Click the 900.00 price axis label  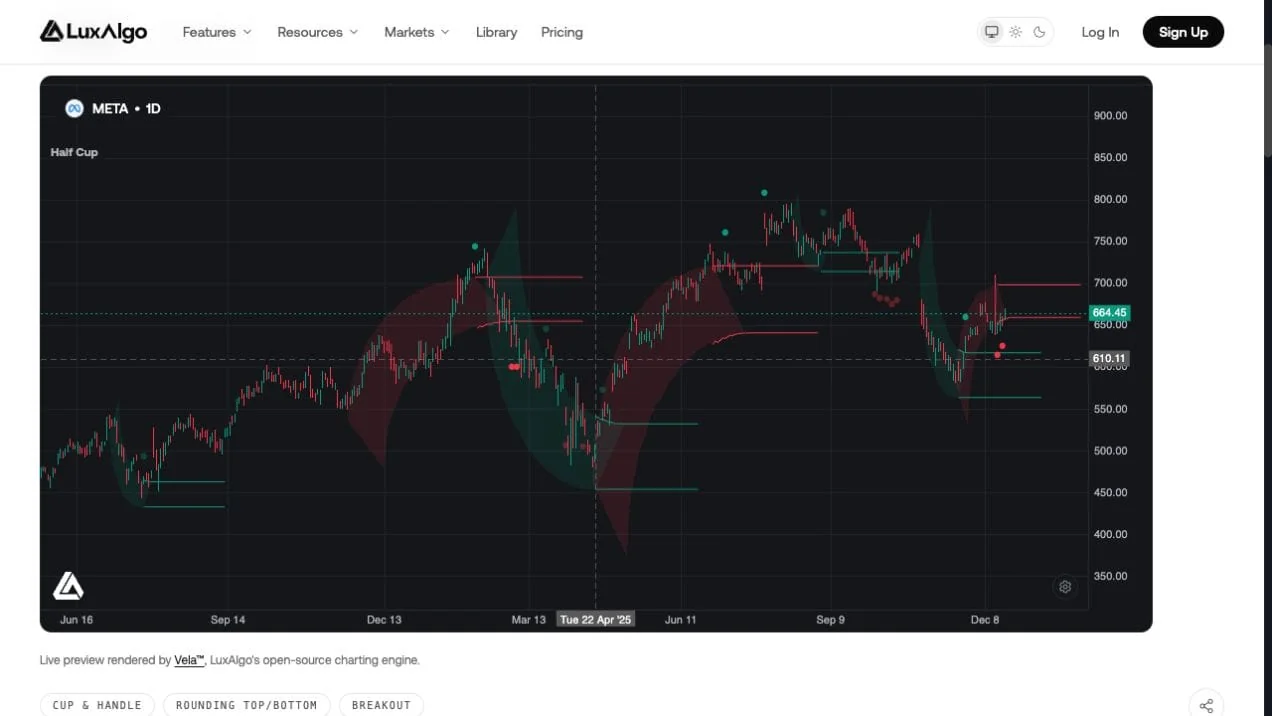(1110, 116)
